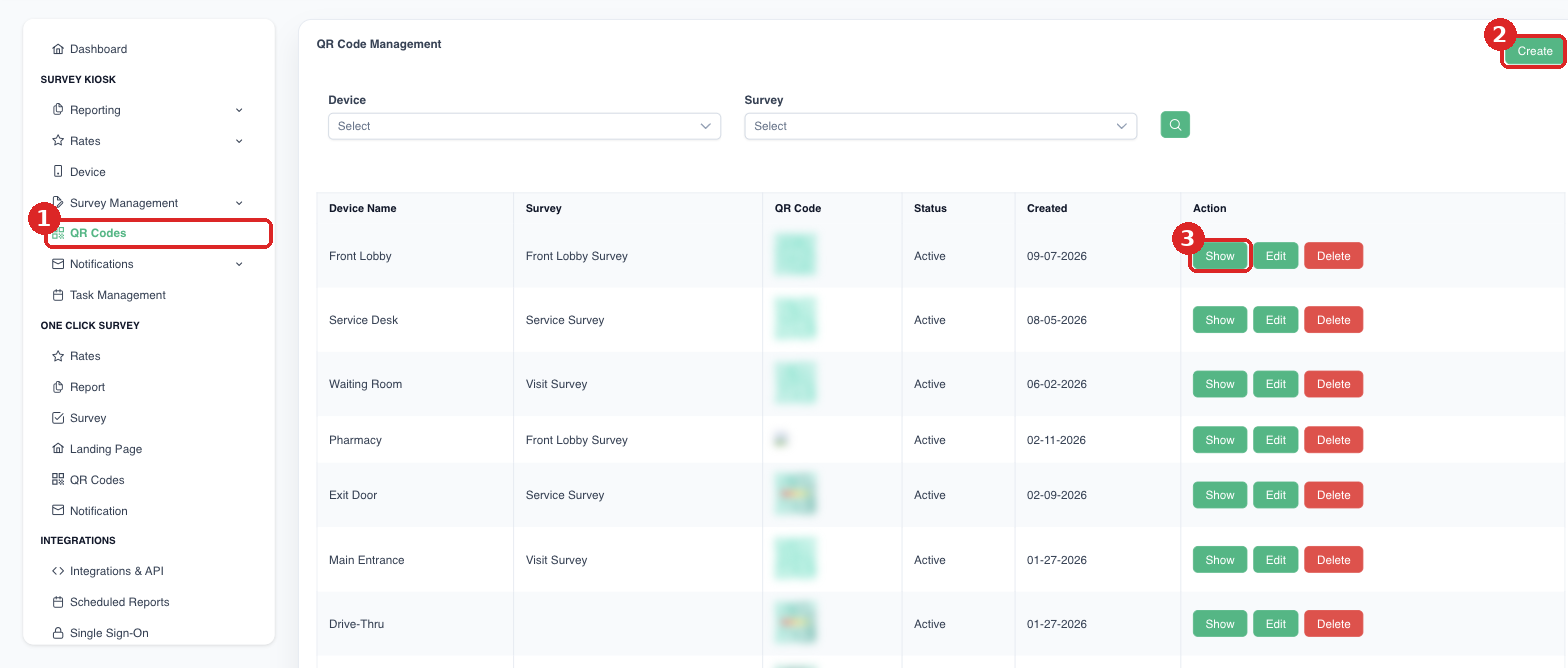
Task: Expand the Survey Management submenu
Action: click(239, 203)
